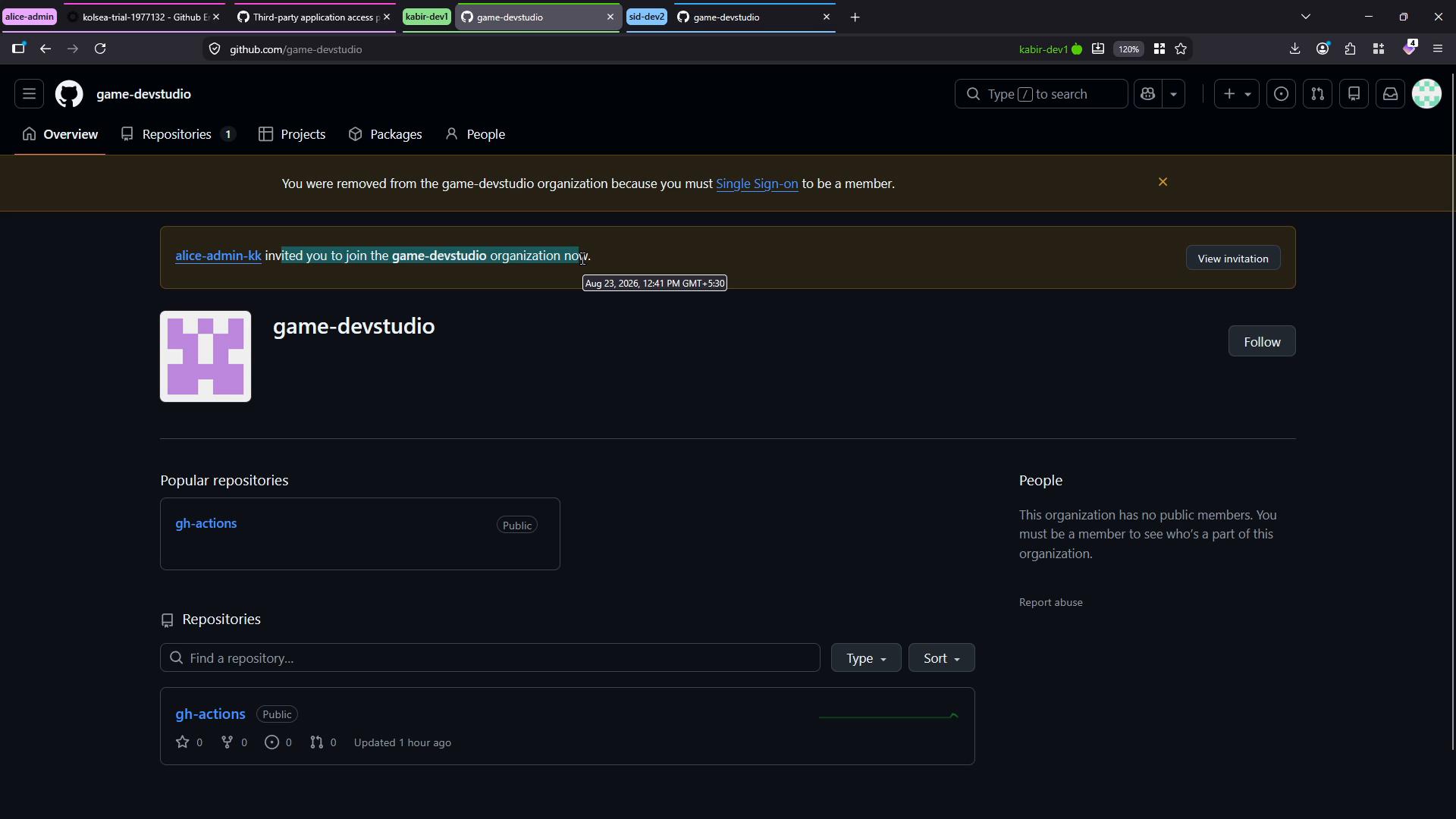Go back with the browser back arrow
This screenshot has width=1456, height=819.
point(45,49)
